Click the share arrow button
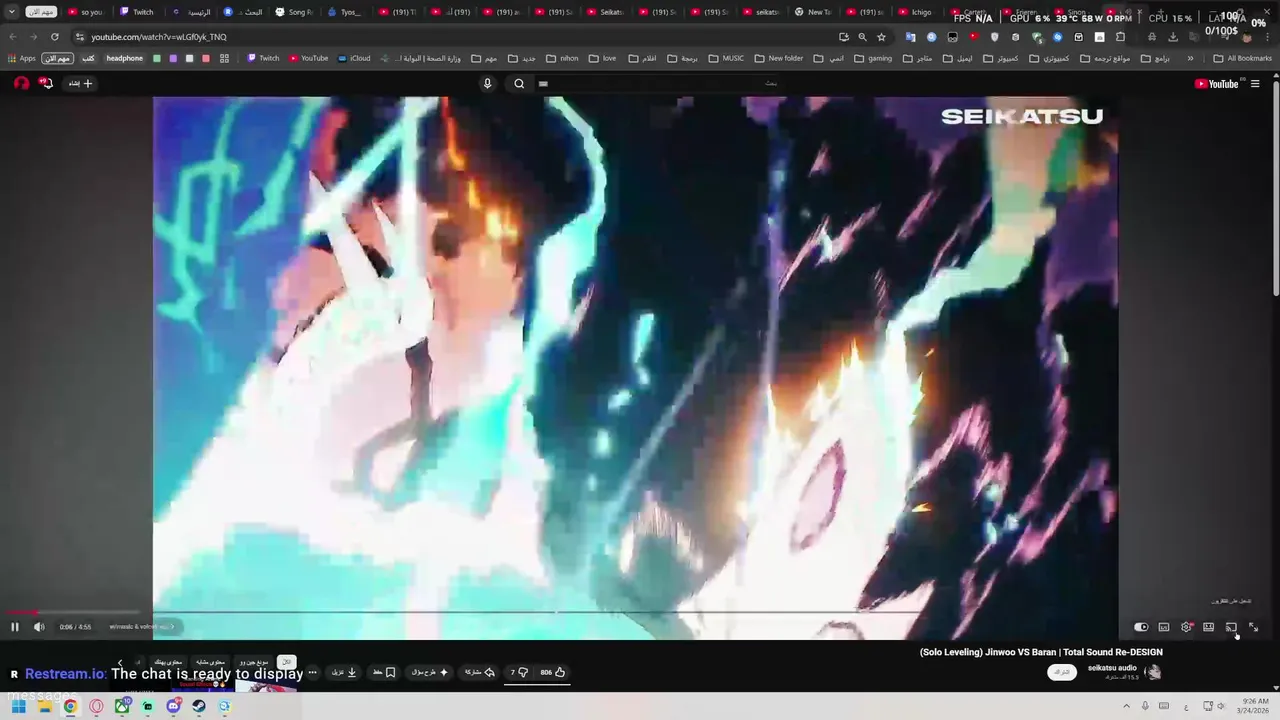 pyautogui.click(x=480, y=672)
